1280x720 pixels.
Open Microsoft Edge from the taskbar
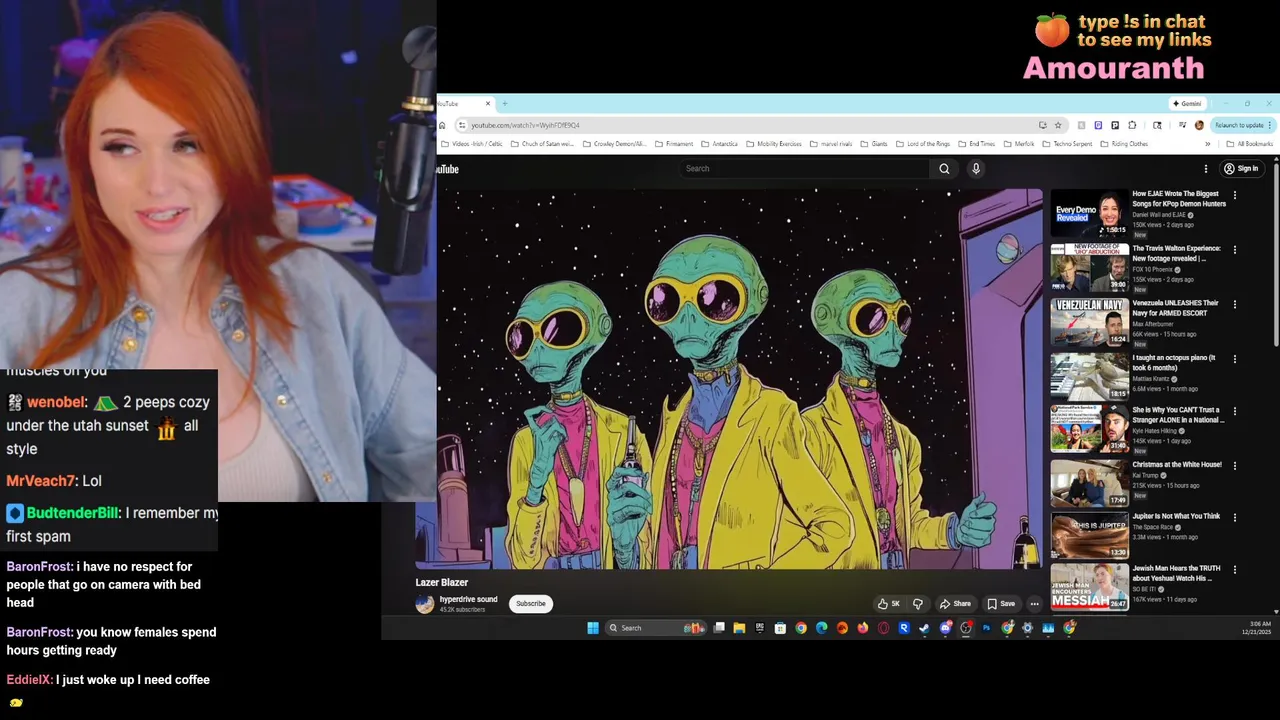point(822,628)
